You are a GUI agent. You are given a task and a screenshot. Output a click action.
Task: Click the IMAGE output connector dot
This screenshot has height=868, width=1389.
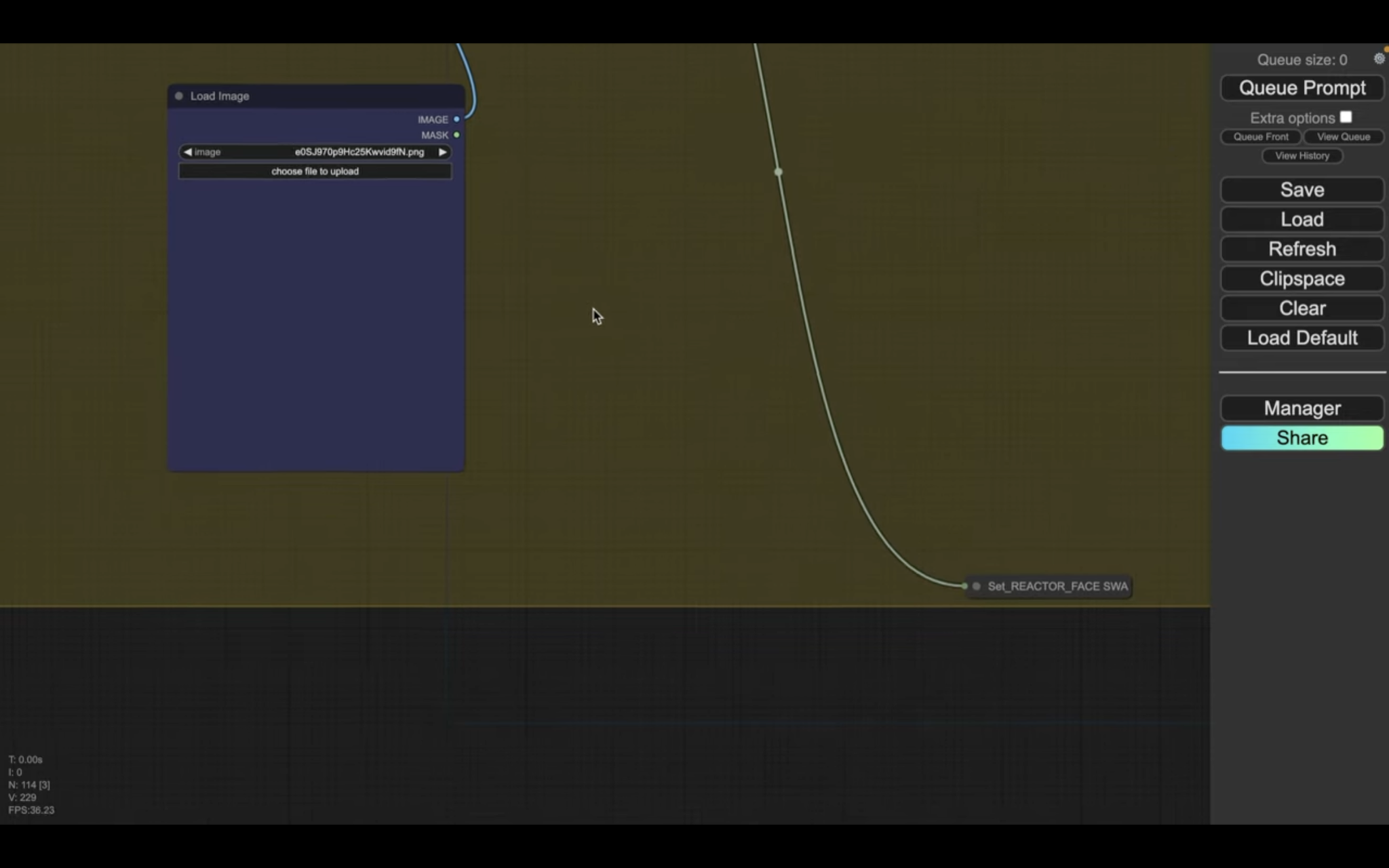coord(456,119)
